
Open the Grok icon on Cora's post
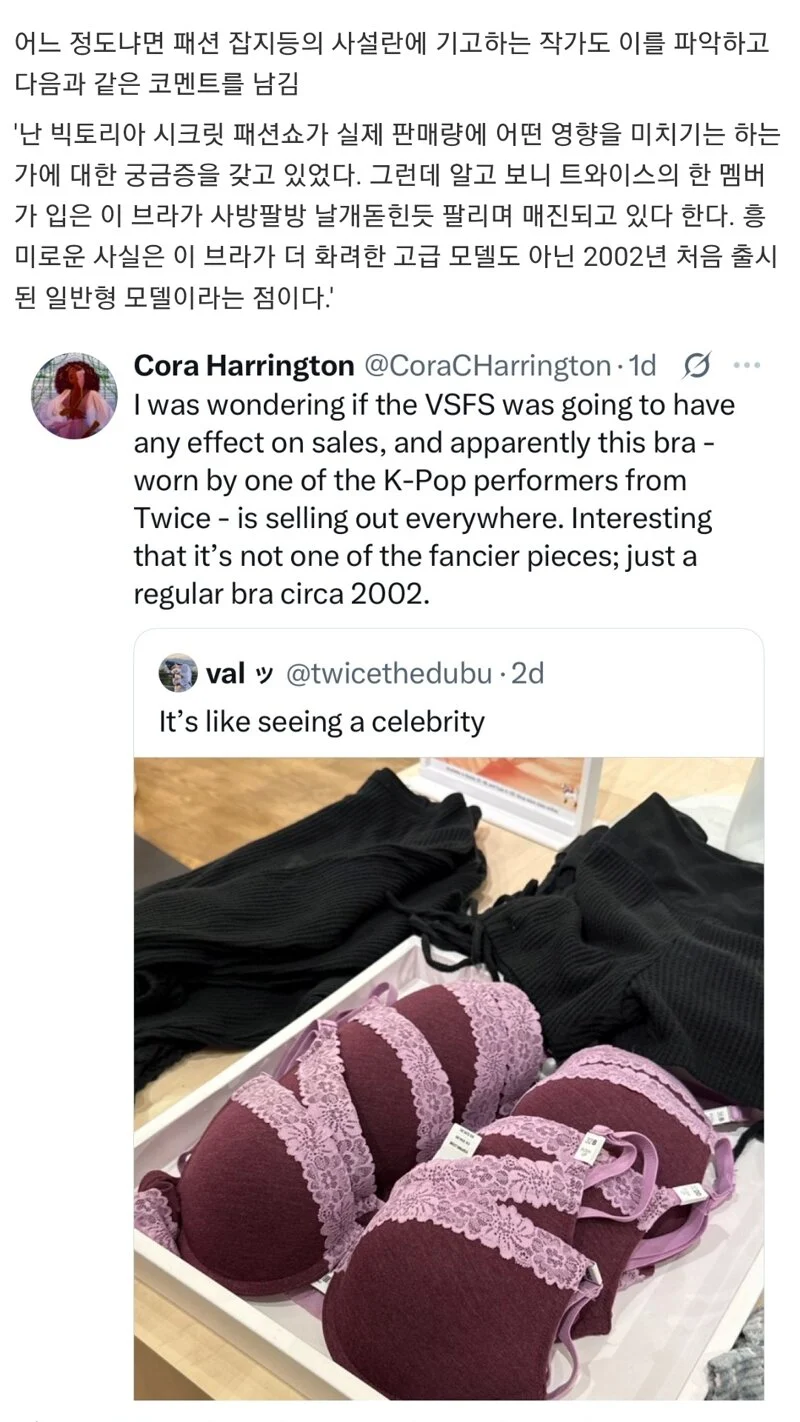coord(697,367)
